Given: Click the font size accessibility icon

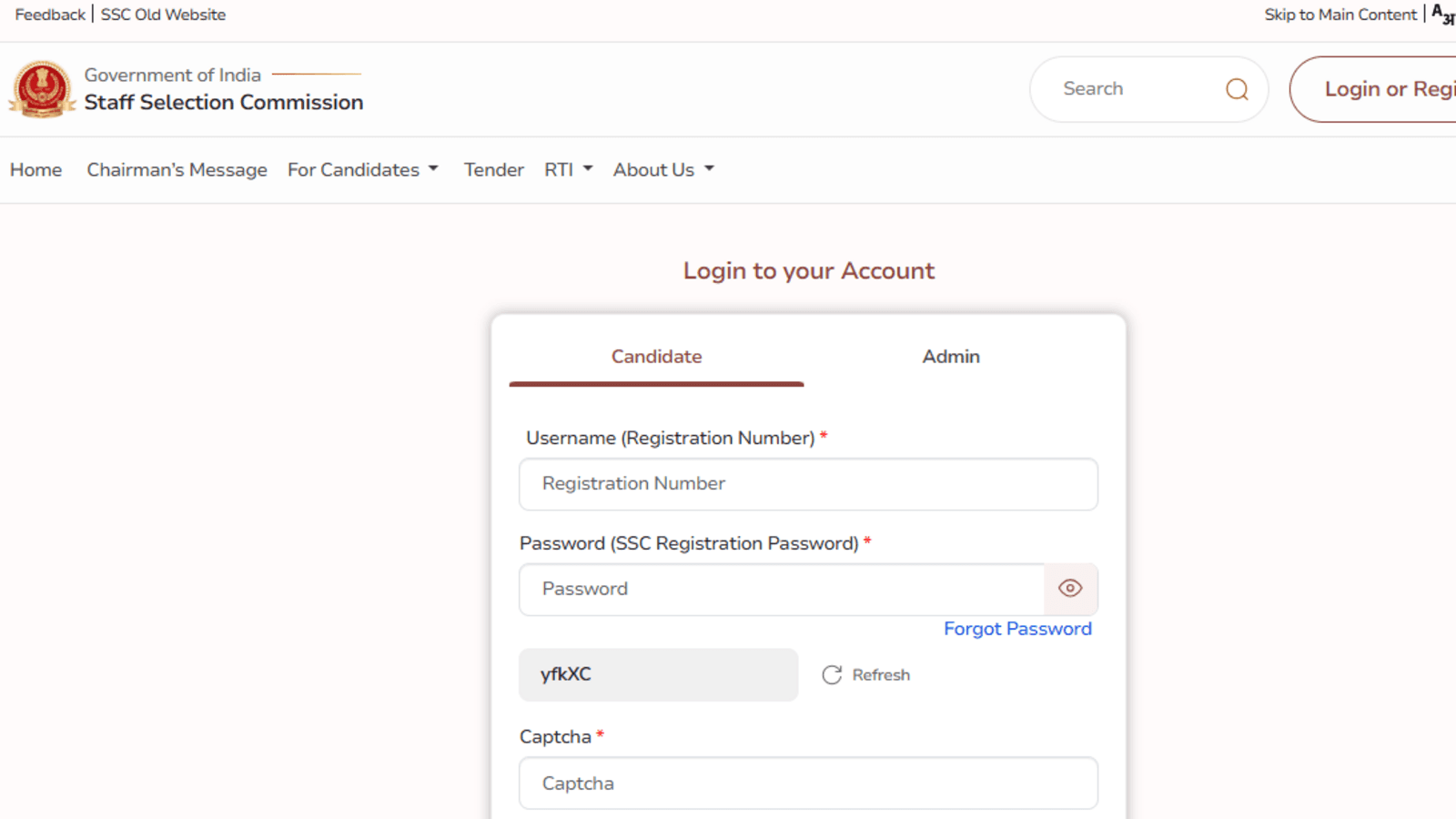Looking at the screenshot, I should (x=1442, y=15).
